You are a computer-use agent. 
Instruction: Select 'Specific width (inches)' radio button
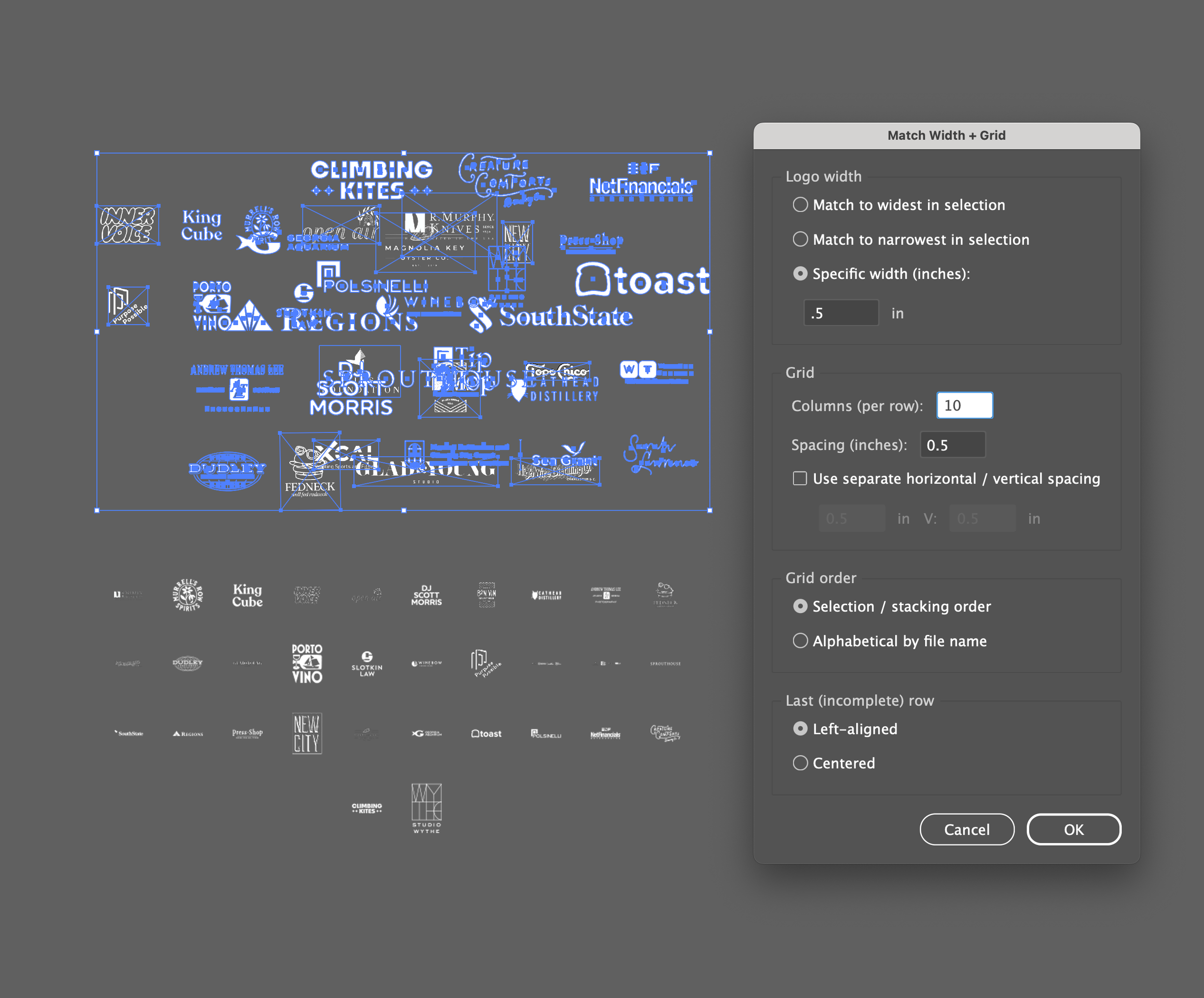pyautogui.click(x=800, y=274)
